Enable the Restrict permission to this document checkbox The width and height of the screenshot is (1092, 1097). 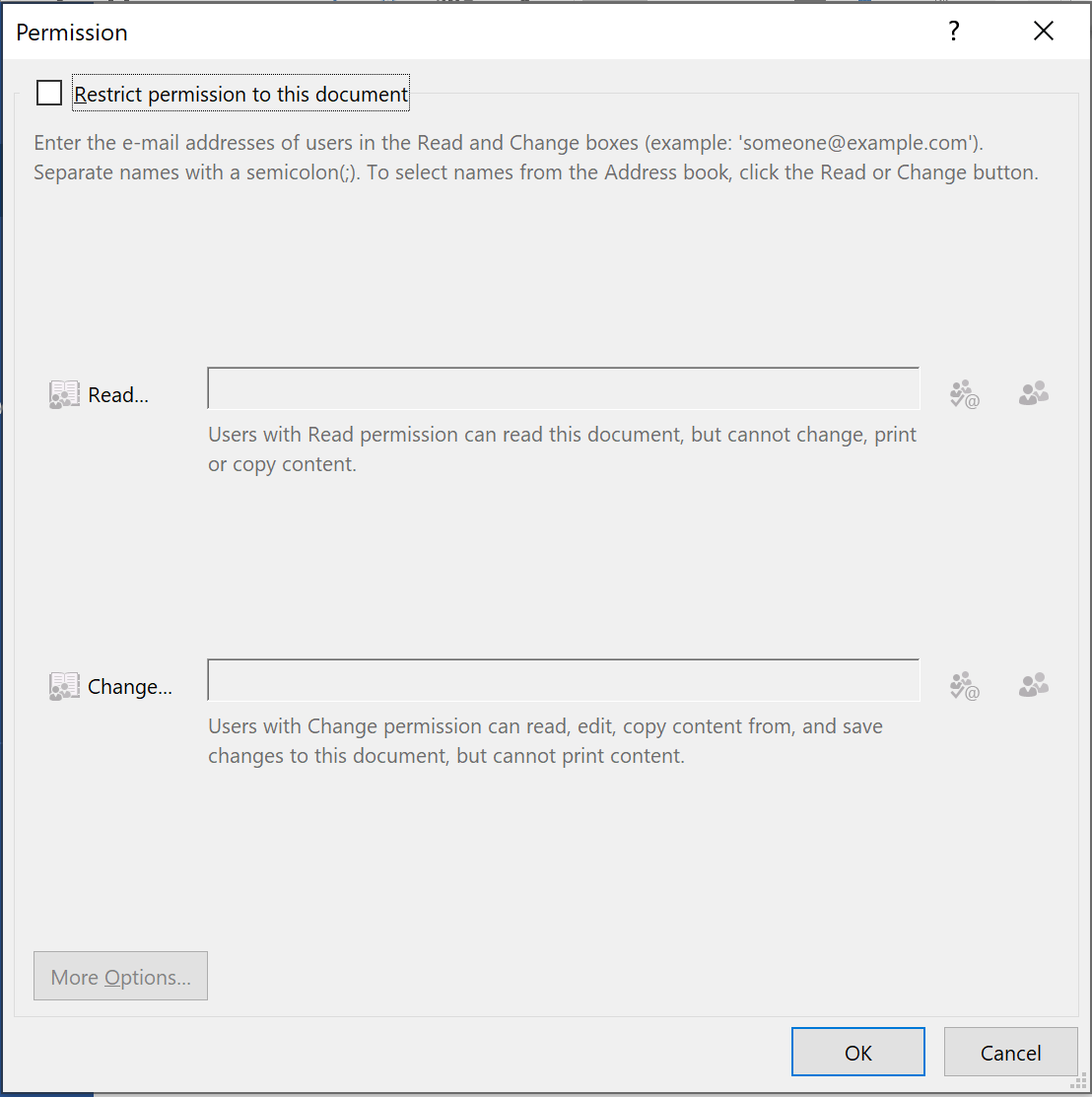[x=49, y=93]
